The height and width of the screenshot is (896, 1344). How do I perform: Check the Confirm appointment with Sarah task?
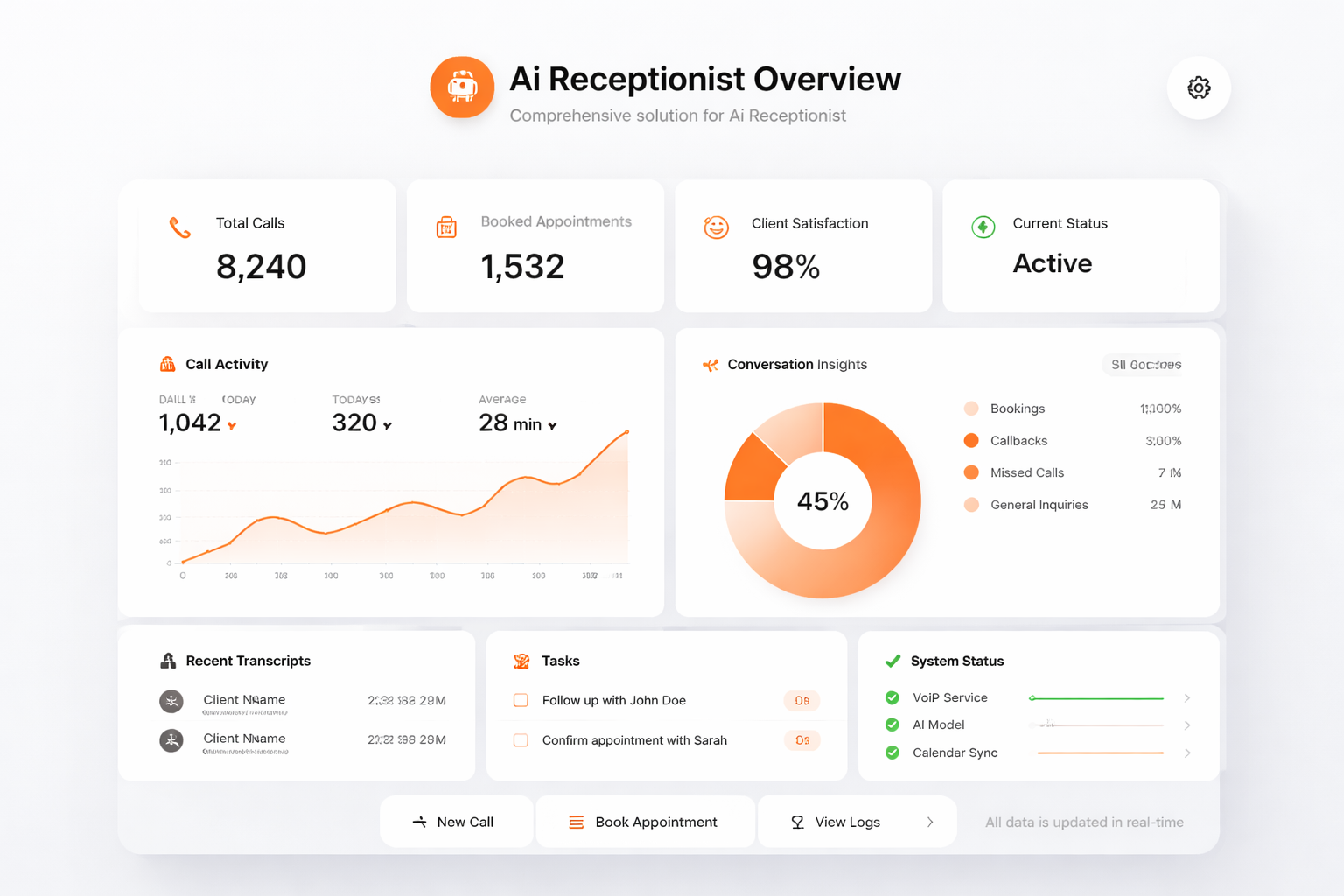(521, 740)
